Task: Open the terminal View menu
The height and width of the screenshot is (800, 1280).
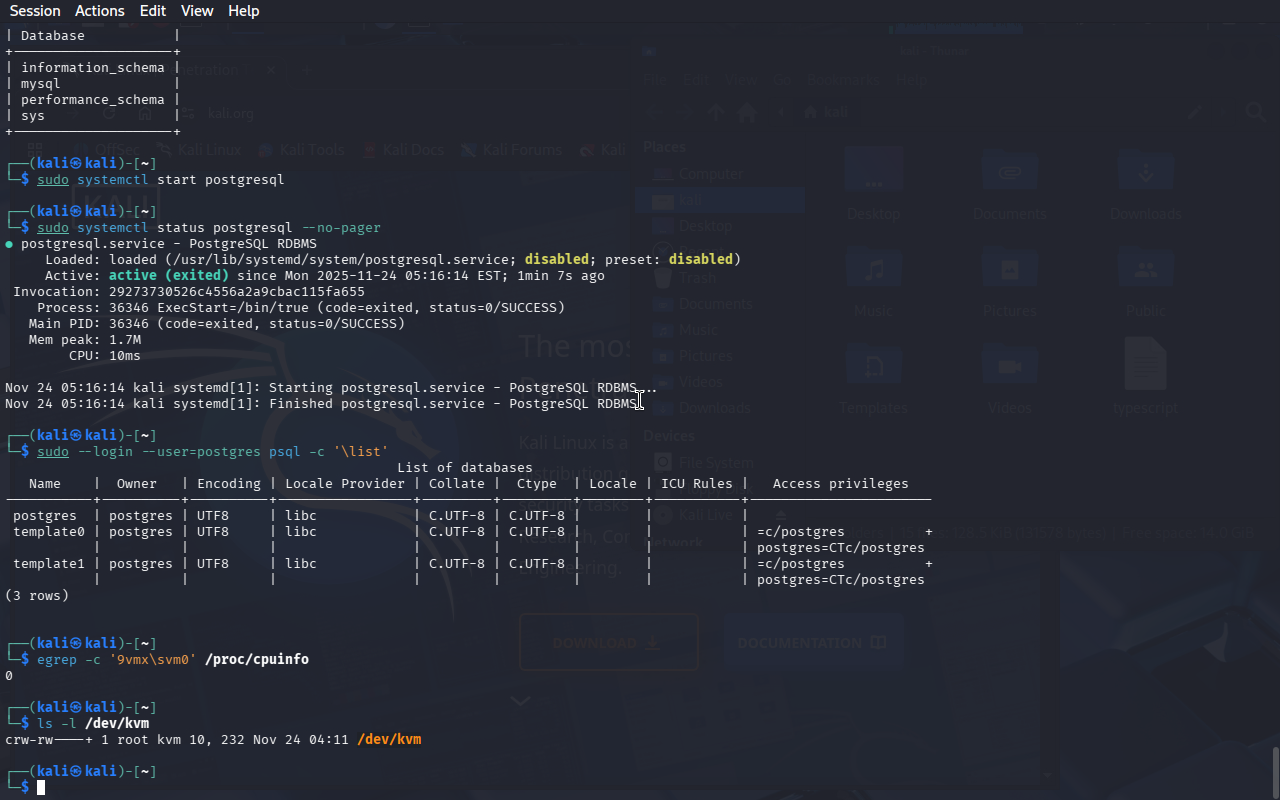Action: click(197, 11)
